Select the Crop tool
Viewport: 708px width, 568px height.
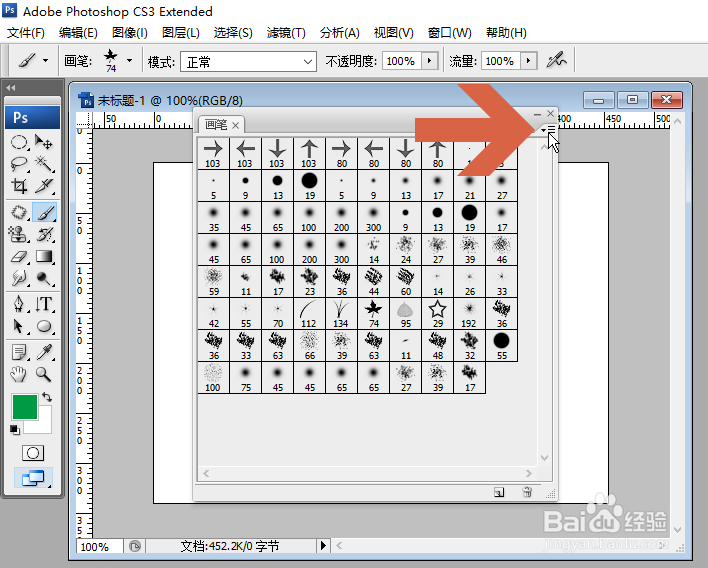tap(19, 185)
